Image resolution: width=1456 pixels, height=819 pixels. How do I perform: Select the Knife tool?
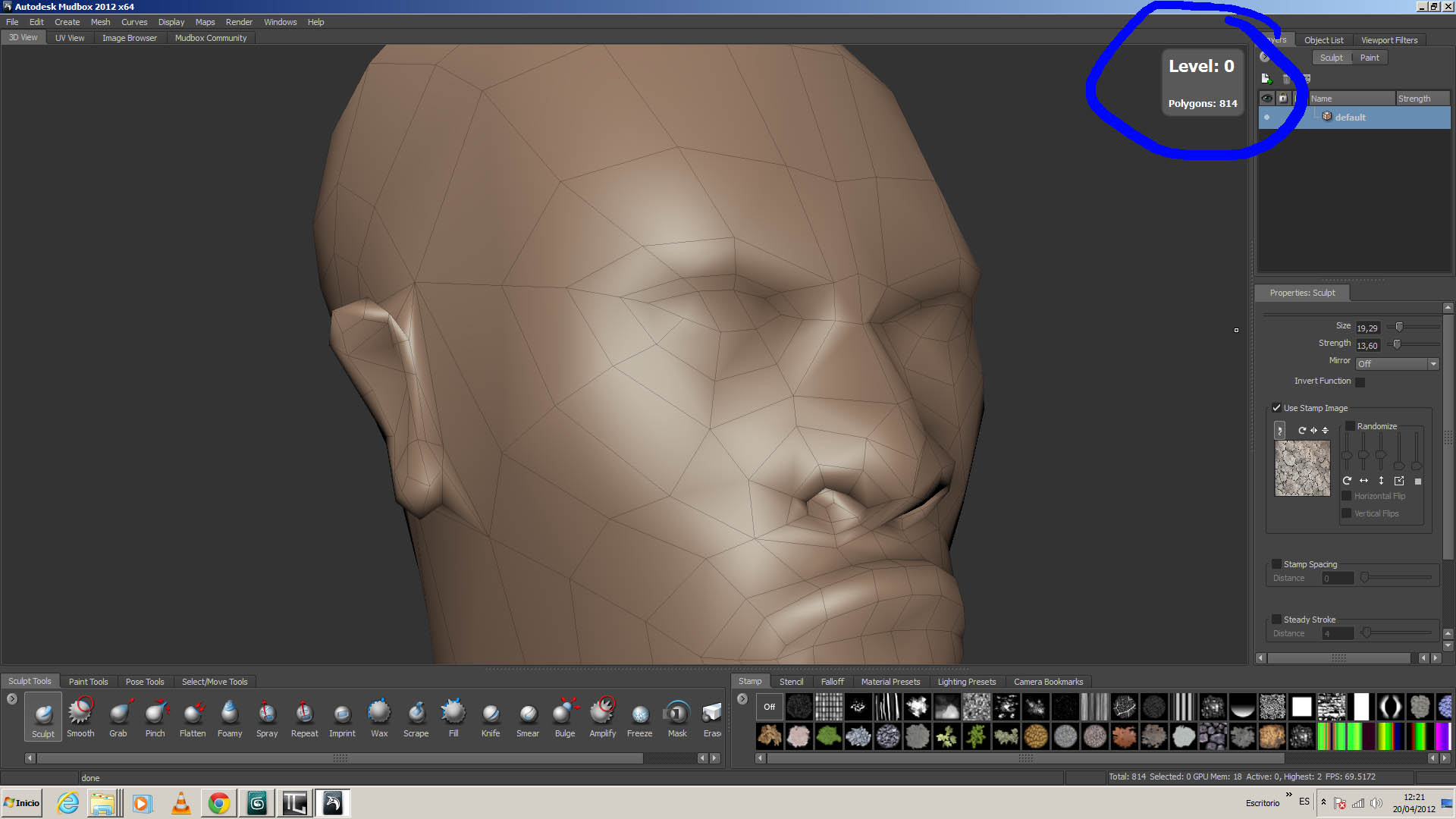coord(491,716)
